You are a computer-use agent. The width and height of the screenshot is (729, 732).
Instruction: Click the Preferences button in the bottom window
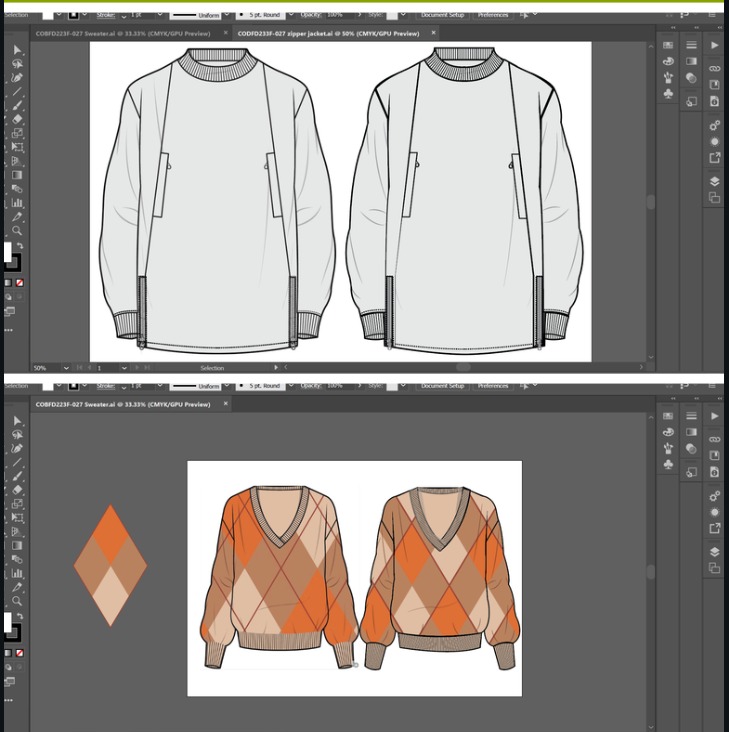pos(492,386)
